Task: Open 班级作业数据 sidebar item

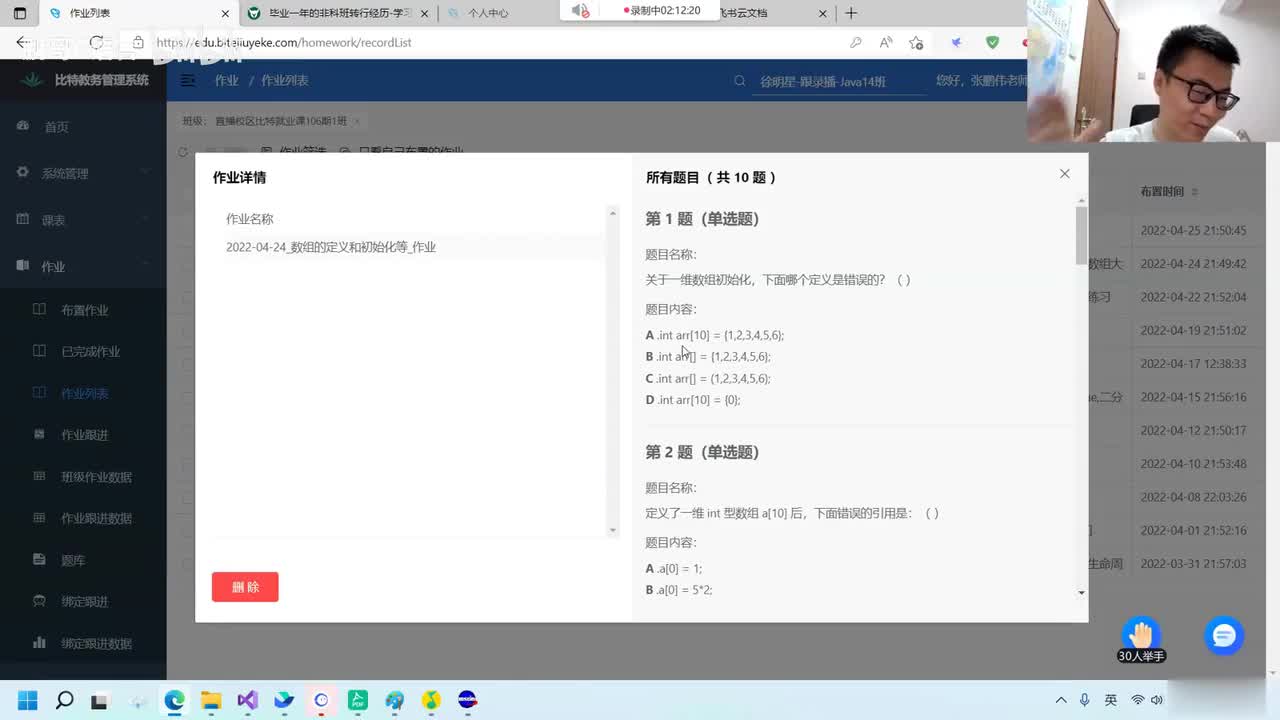Action: [96, 477]
